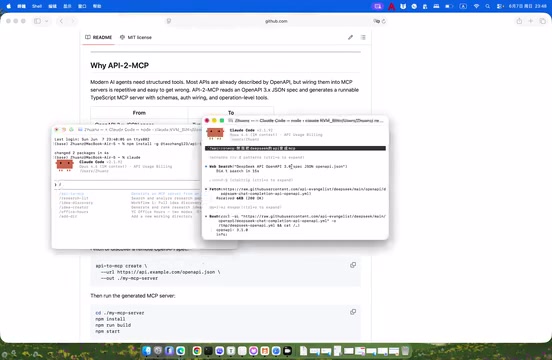552x360 pixels.
Task: Click the To column header in table
Action: [x=231, y=113]
